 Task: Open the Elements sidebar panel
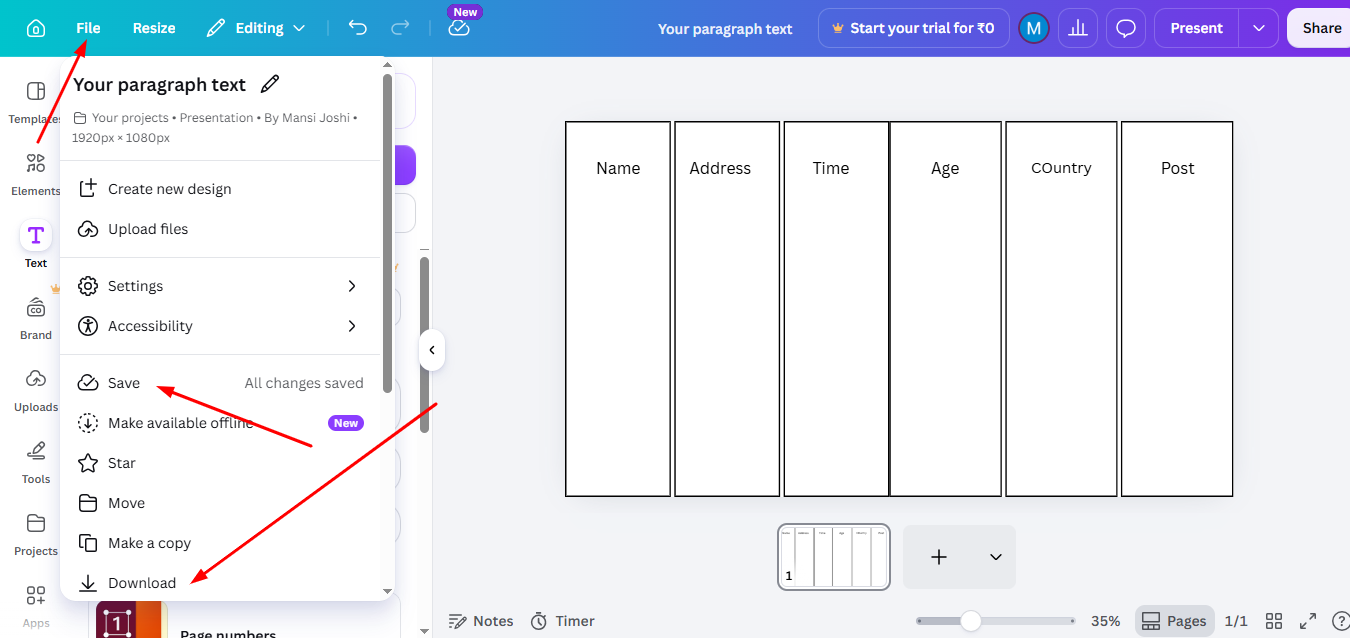tap(36, 174)
